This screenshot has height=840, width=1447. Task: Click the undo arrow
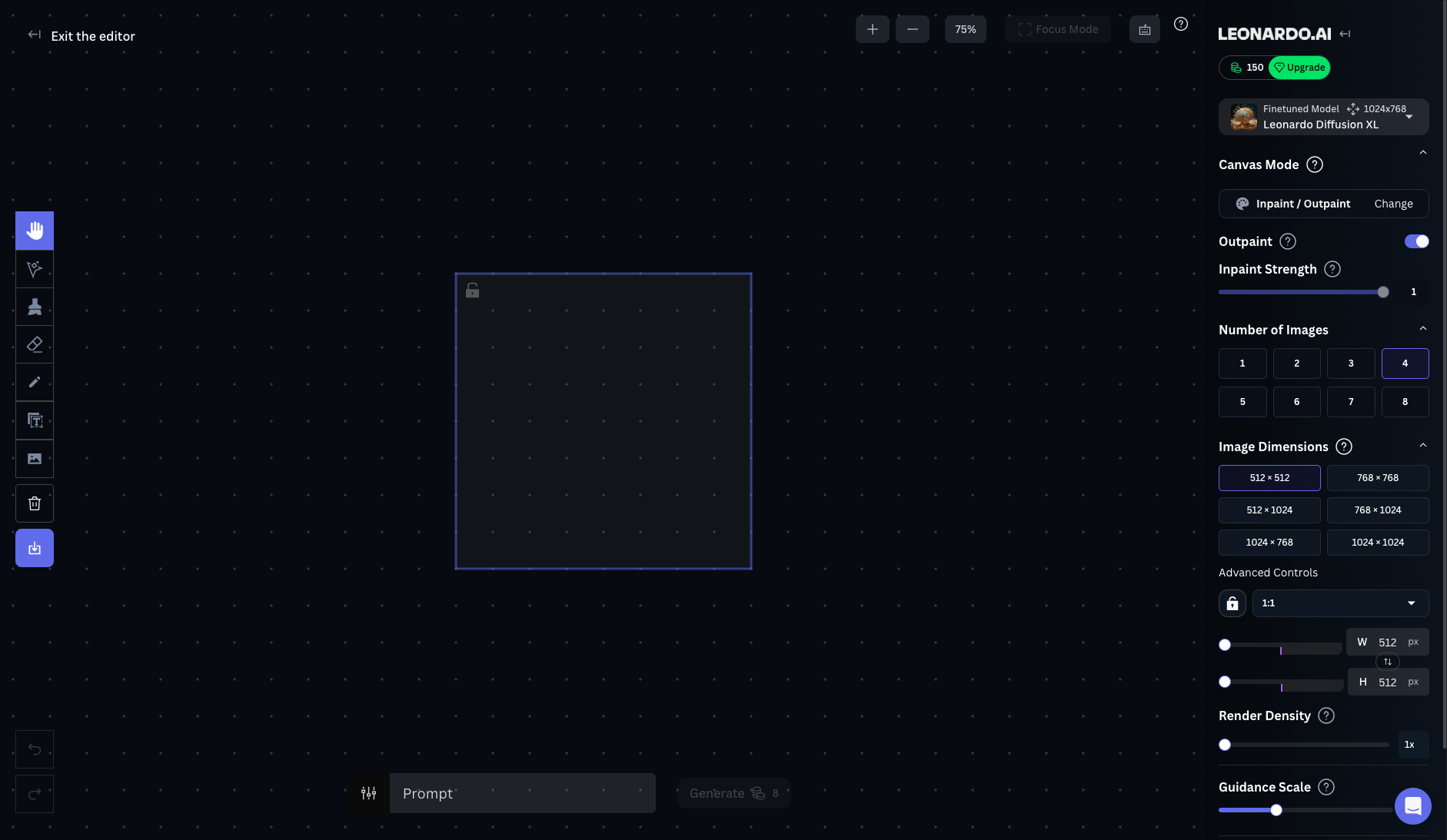tap(35, 749)
